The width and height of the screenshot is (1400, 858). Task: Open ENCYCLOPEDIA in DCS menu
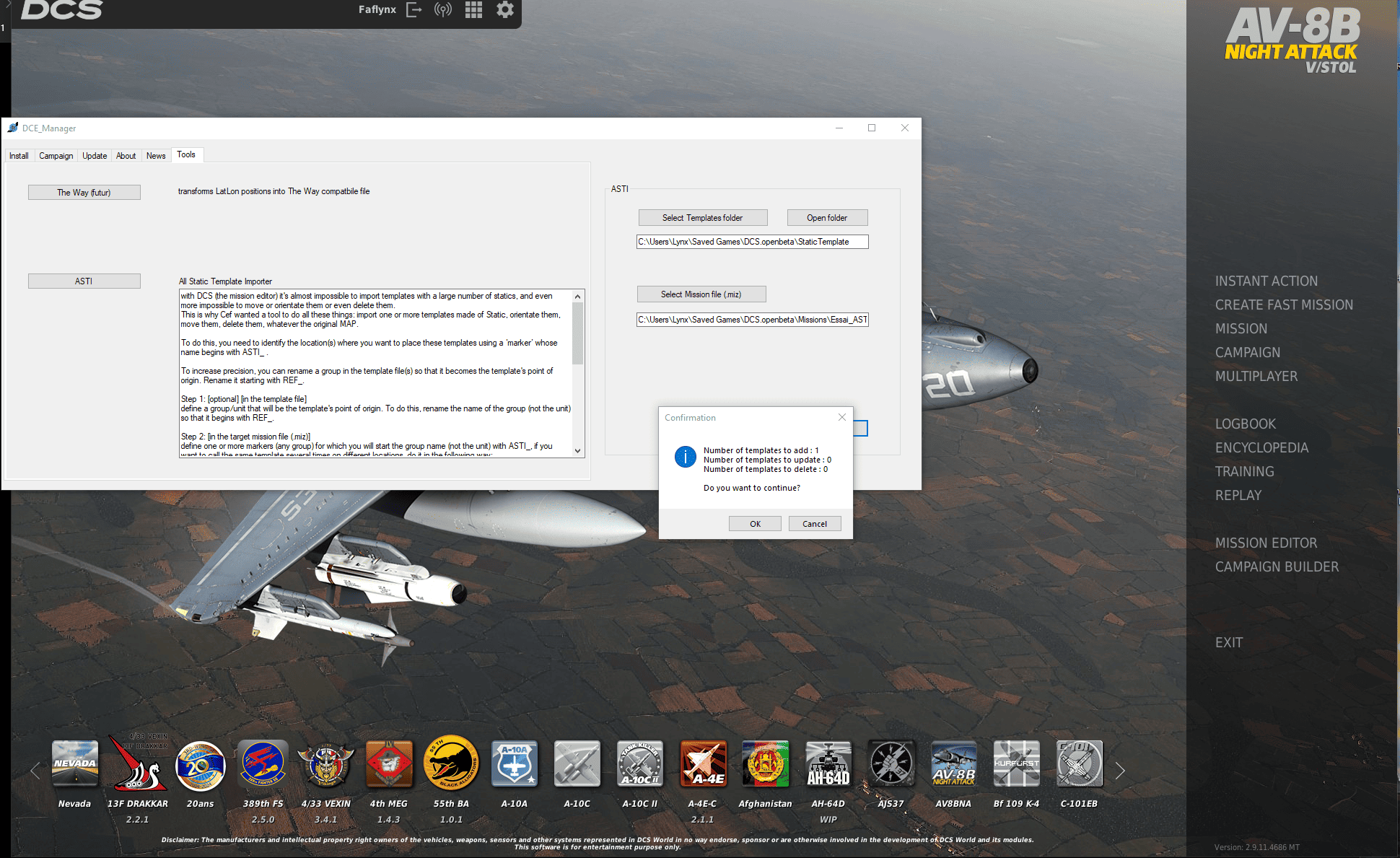pyautogui.click(x=1262, y=448)
